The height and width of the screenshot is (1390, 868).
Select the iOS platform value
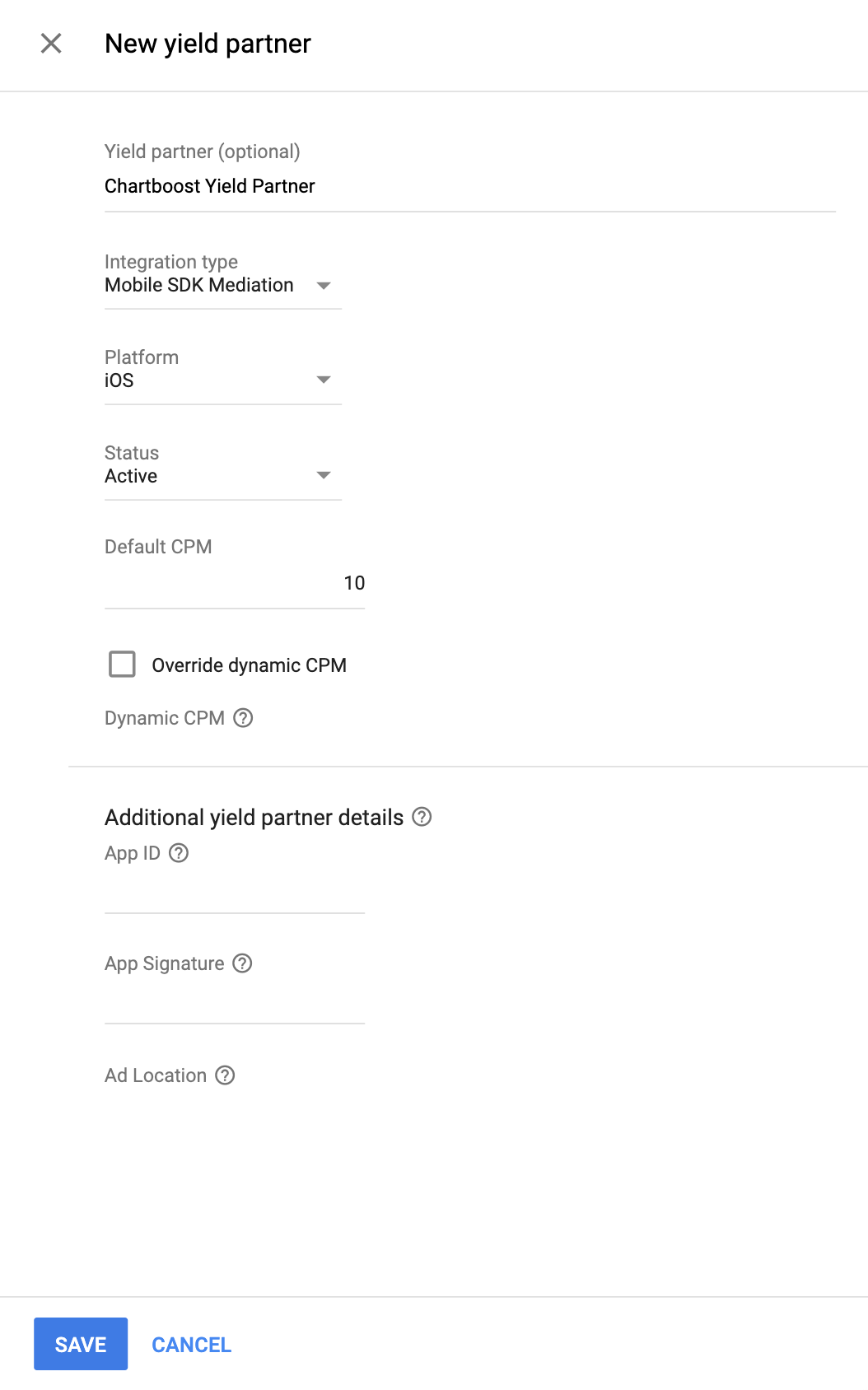pyautogui.click(x=119, y=380)
